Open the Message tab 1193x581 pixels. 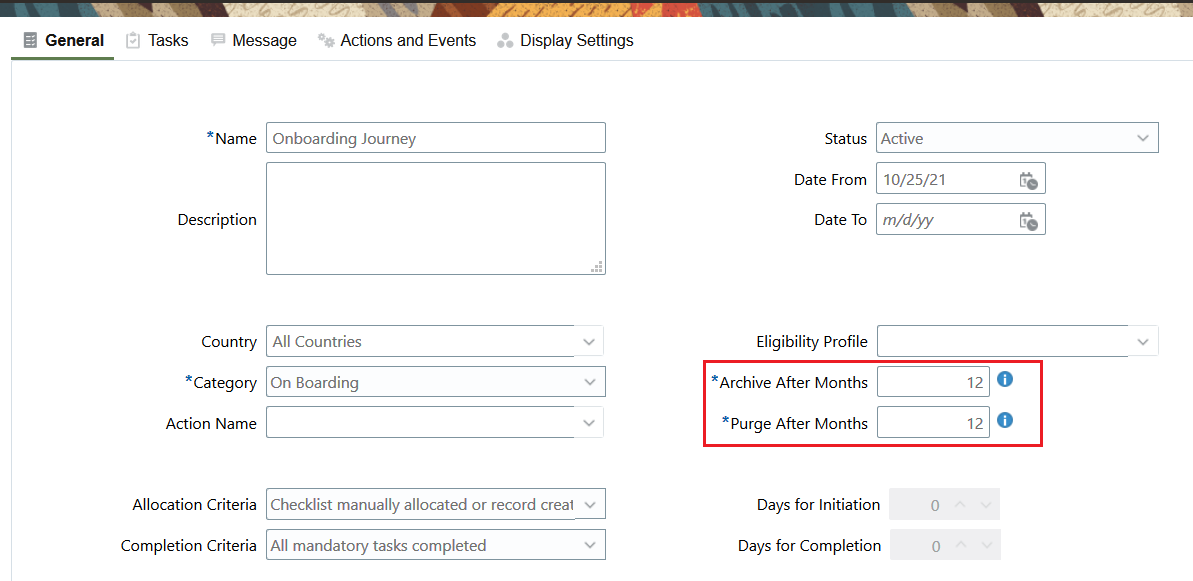coord(254,41)
